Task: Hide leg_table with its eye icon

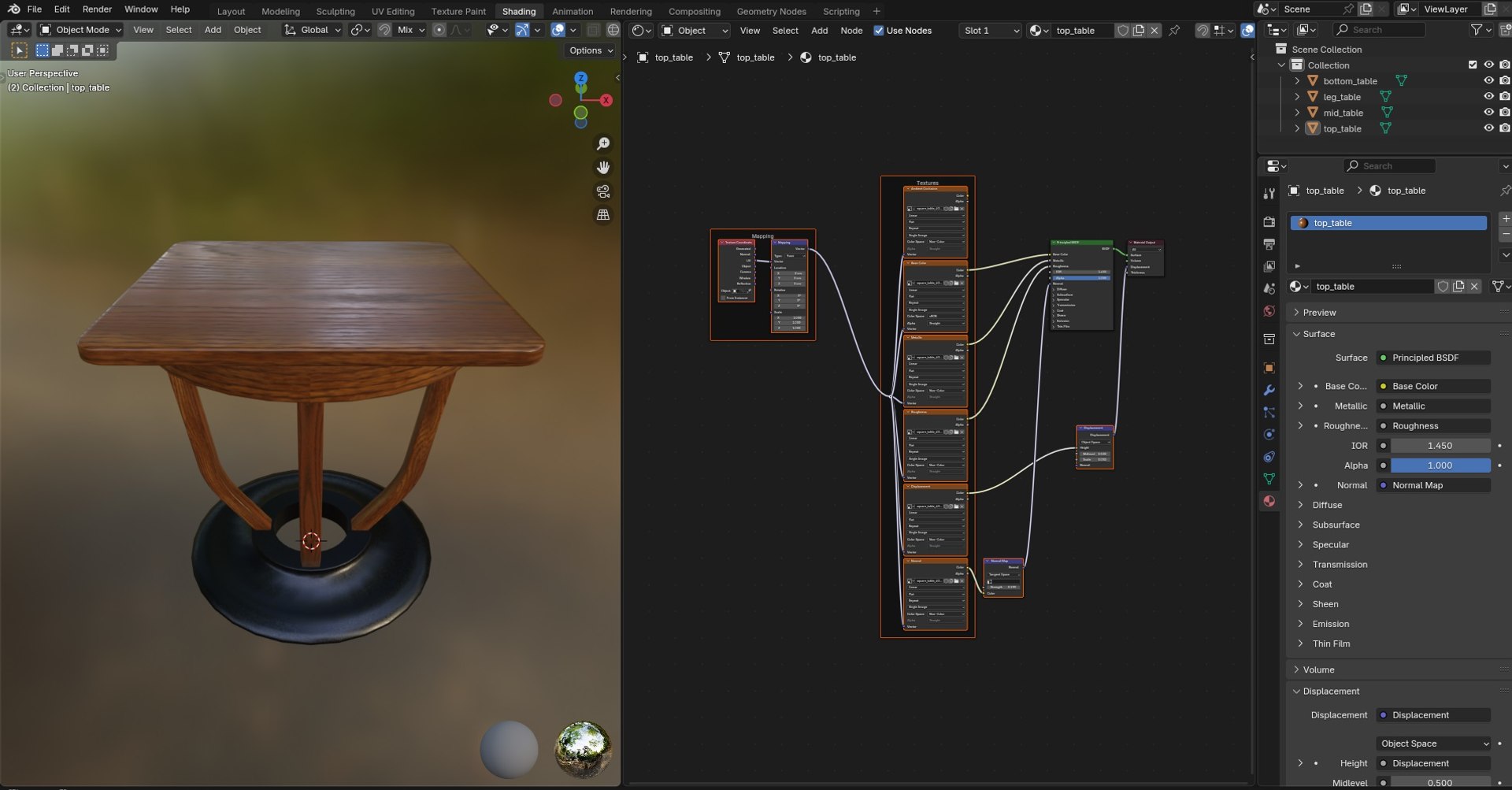Action: (x=1488, y=96)
